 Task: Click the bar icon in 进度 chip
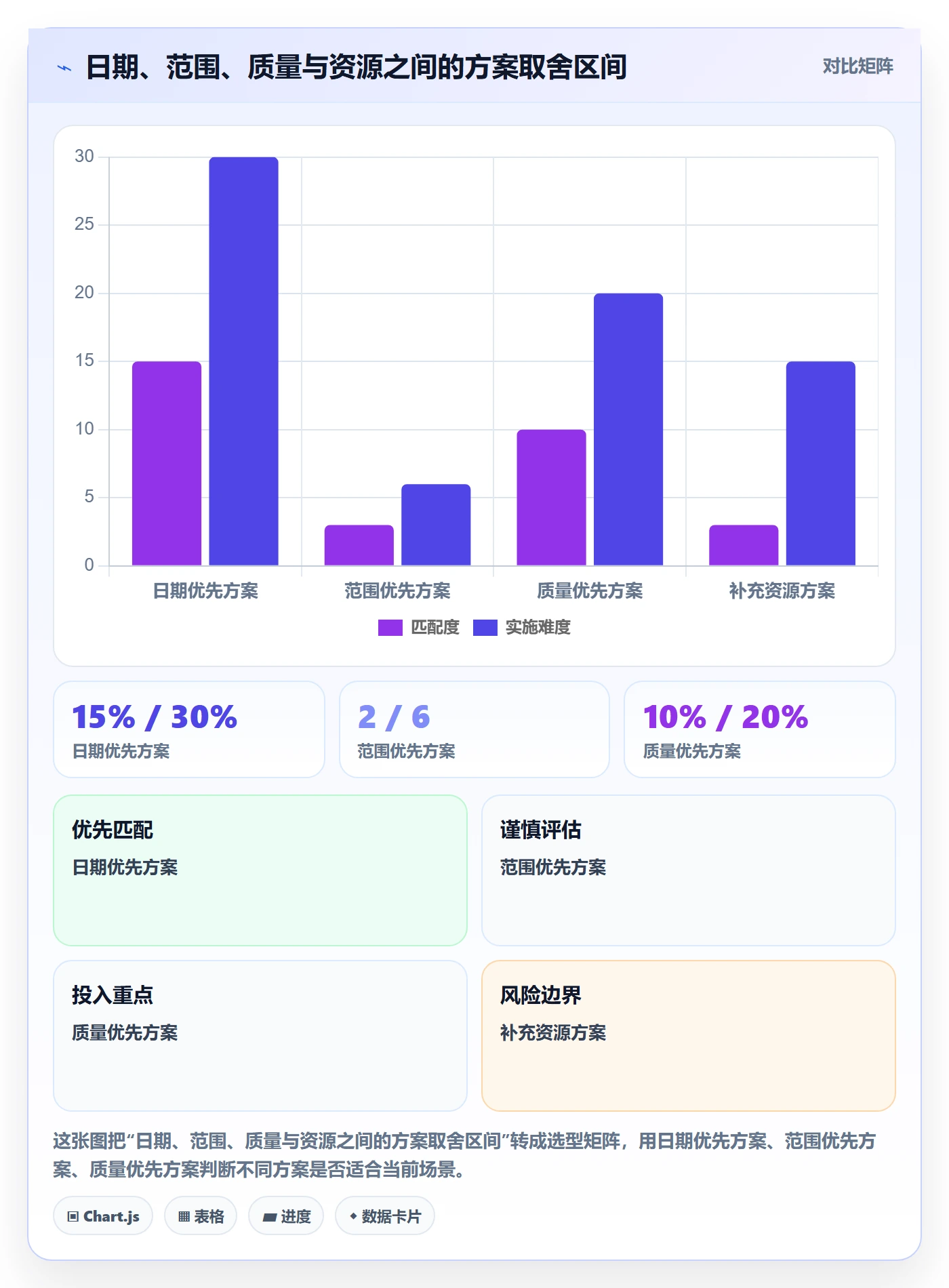click(269, 1217)
